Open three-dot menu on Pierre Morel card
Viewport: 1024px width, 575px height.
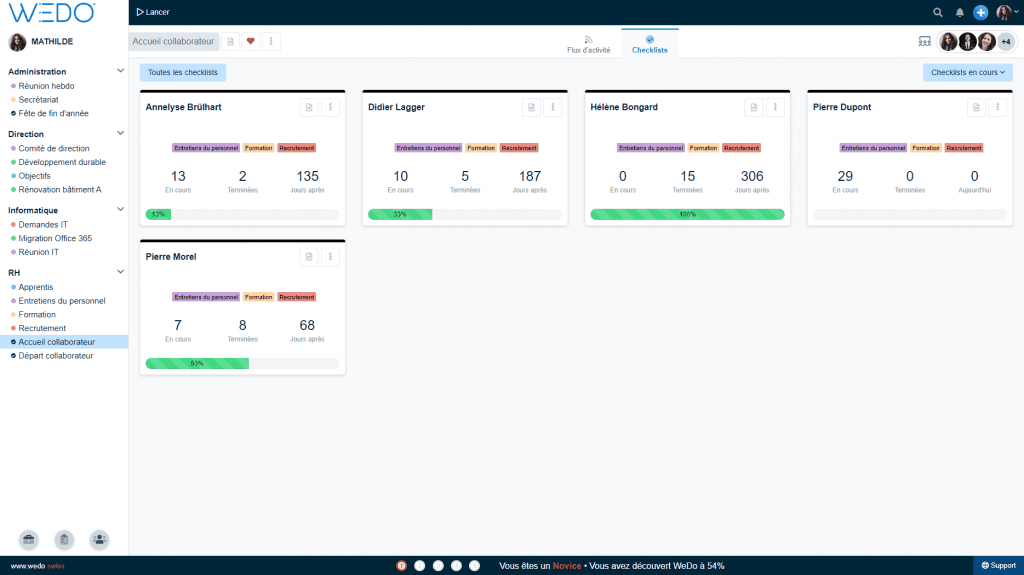pyautogui.click(x=331, y=257)
